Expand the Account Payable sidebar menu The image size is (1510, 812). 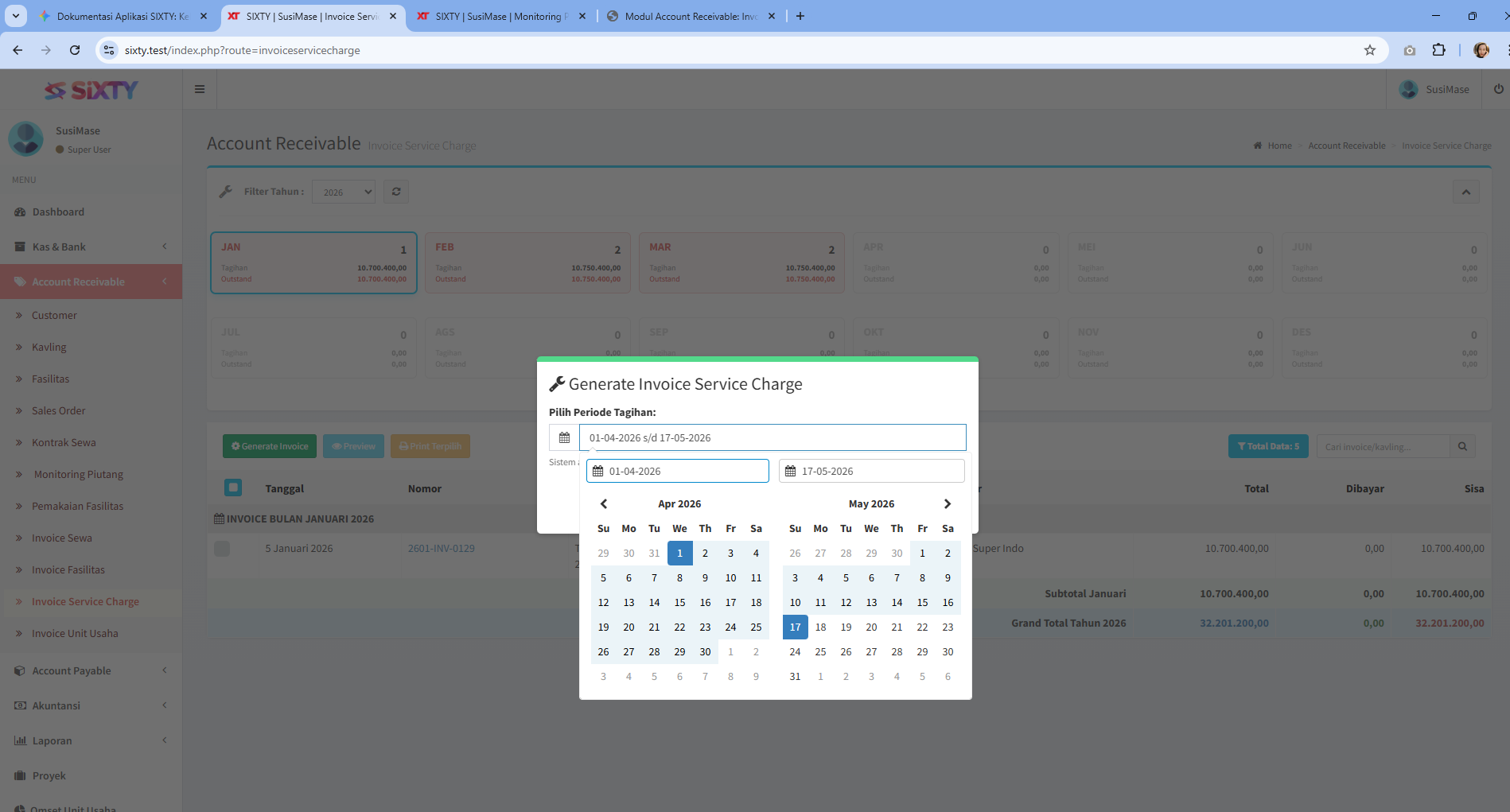pyautogui.click(x=91, y=670)
